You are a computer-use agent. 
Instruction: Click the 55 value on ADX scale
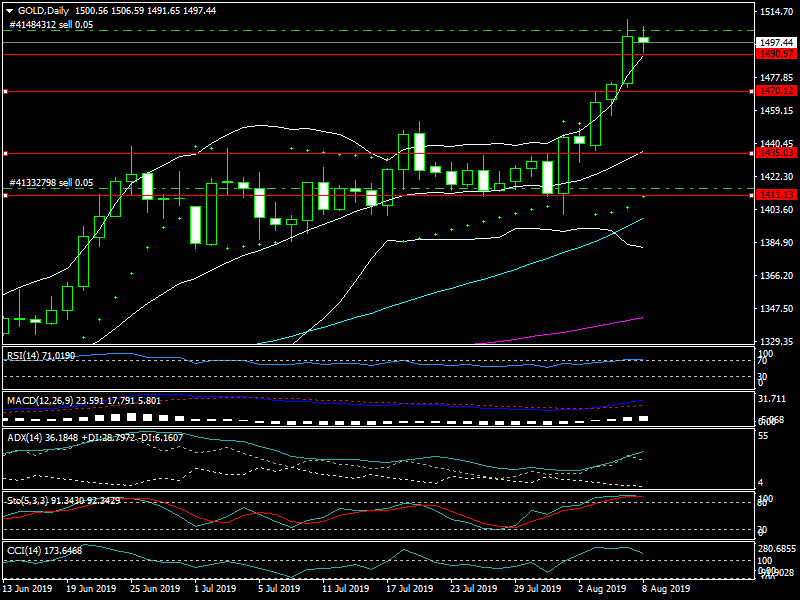pyautogui.click(x=764, y=436)
